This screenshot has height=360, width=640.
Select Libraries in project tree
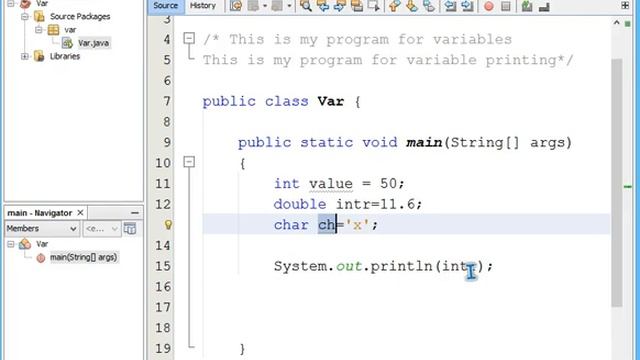65,56
